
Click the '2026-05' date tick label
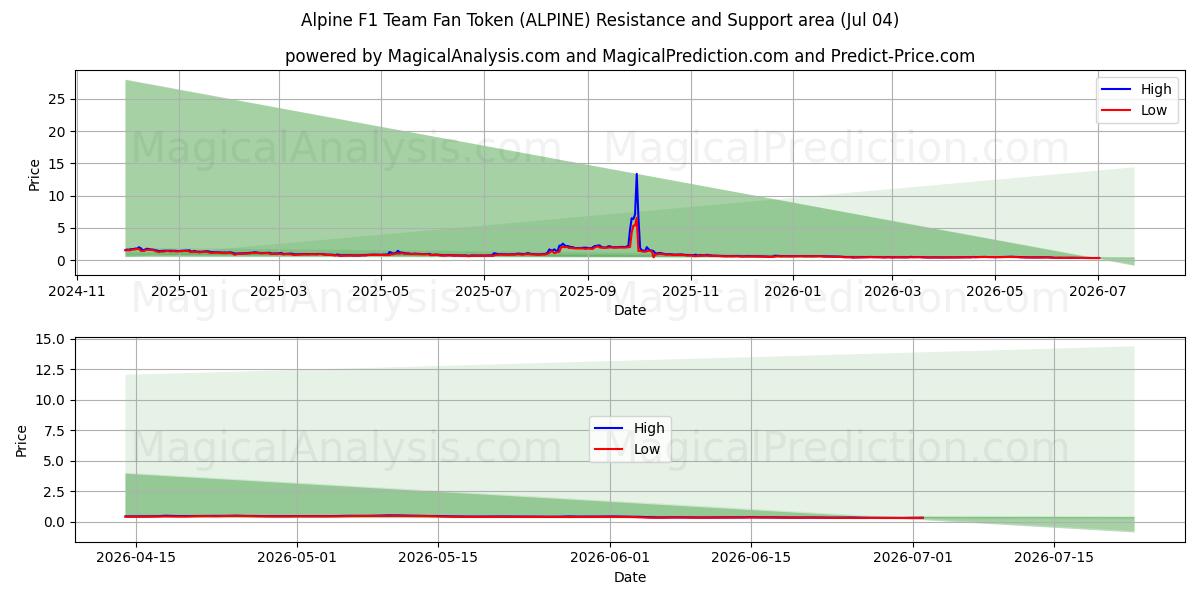tap(995, 291)
